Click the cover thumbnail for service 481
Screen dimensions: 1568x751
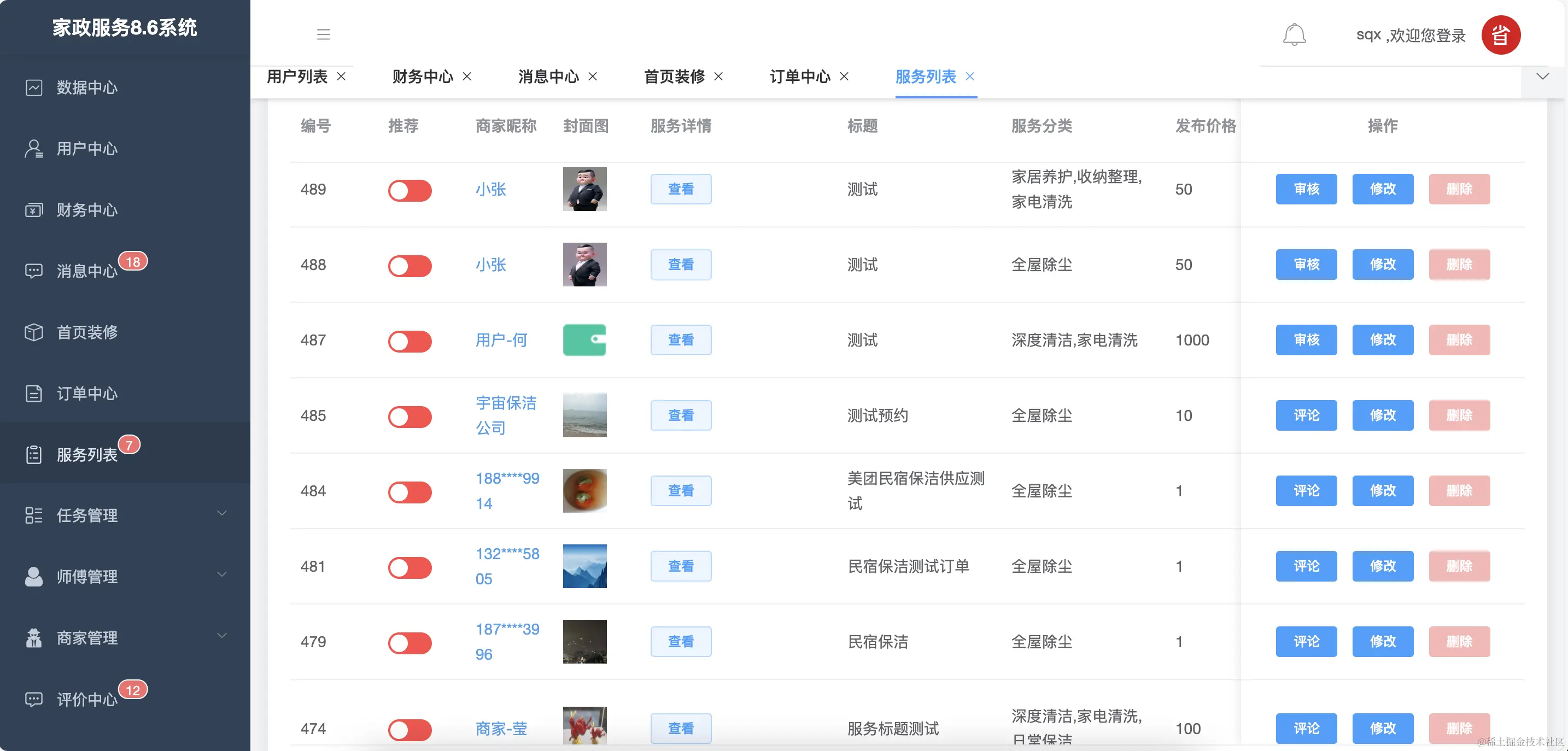click(584, 566)
